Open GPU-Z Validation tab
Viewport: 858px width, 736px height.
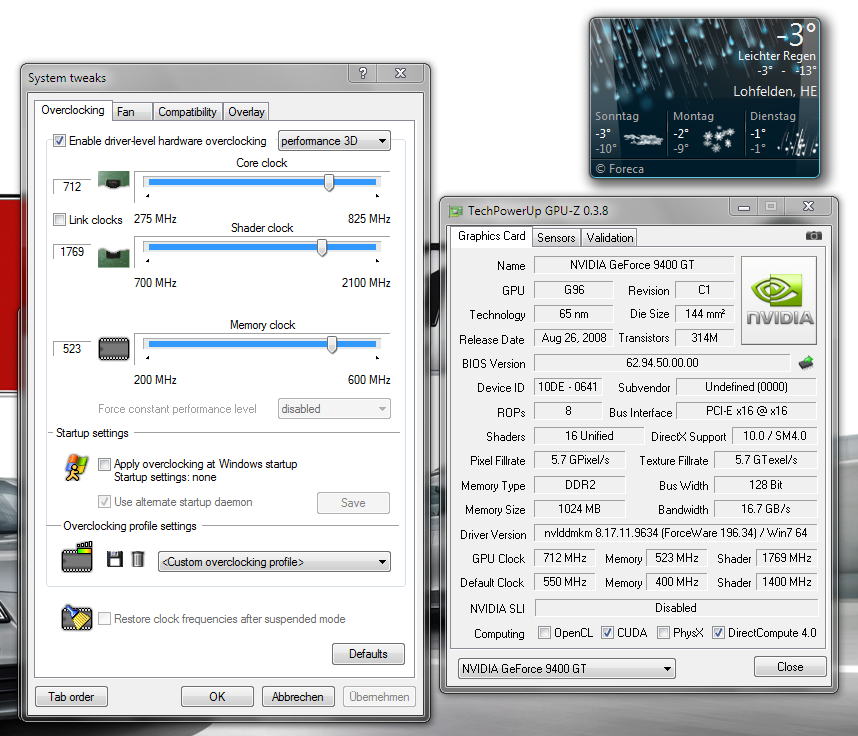pos(610,237)
